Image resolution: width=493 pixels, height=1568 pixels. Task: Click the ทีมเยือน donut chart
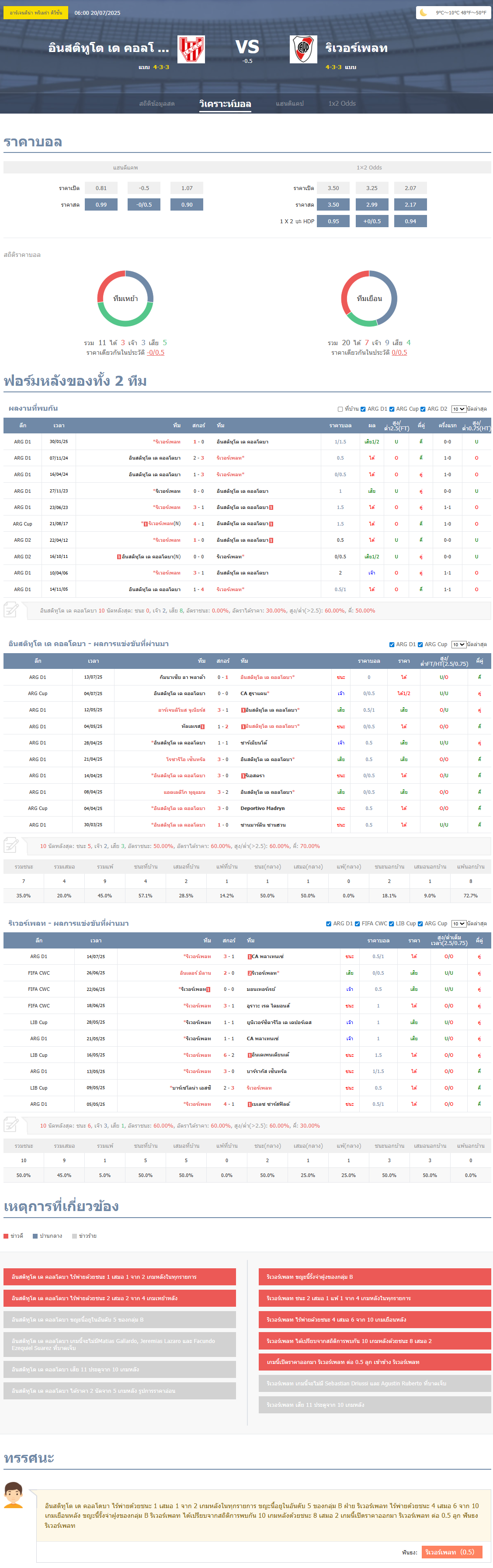pyautogui.click(x=369, y=298)
